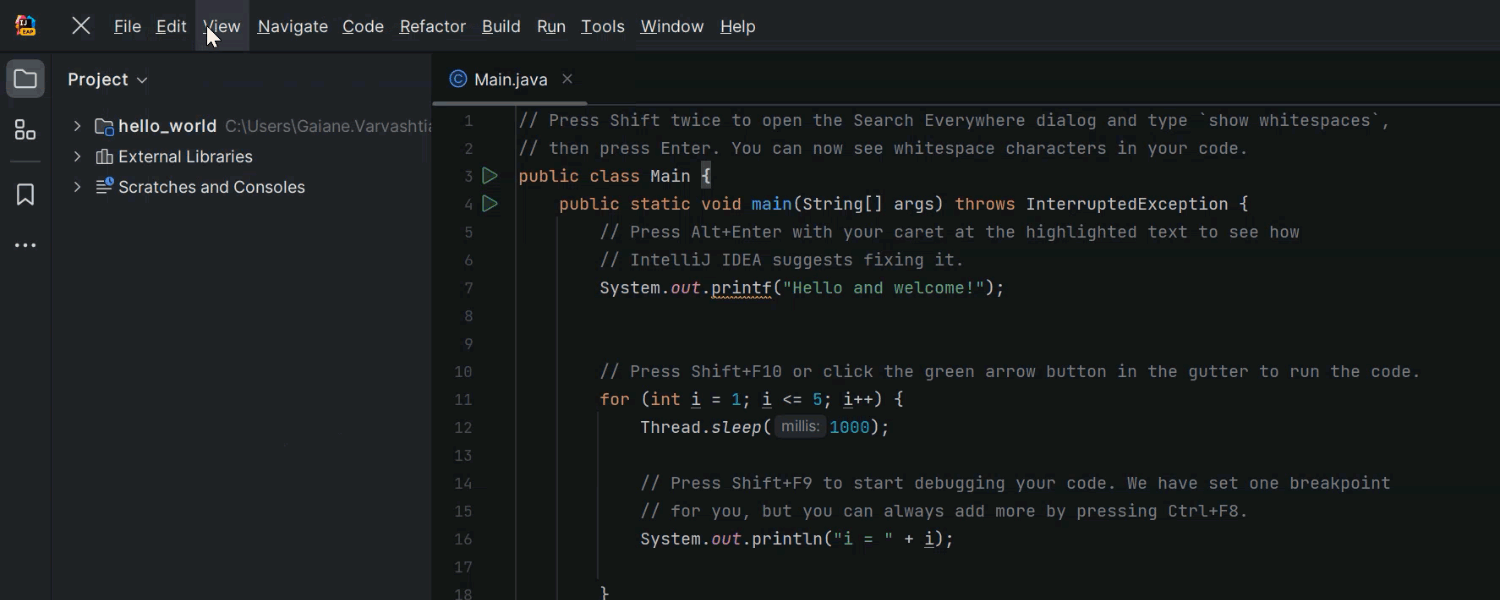Open the Refactor menu

pos(432,26)
